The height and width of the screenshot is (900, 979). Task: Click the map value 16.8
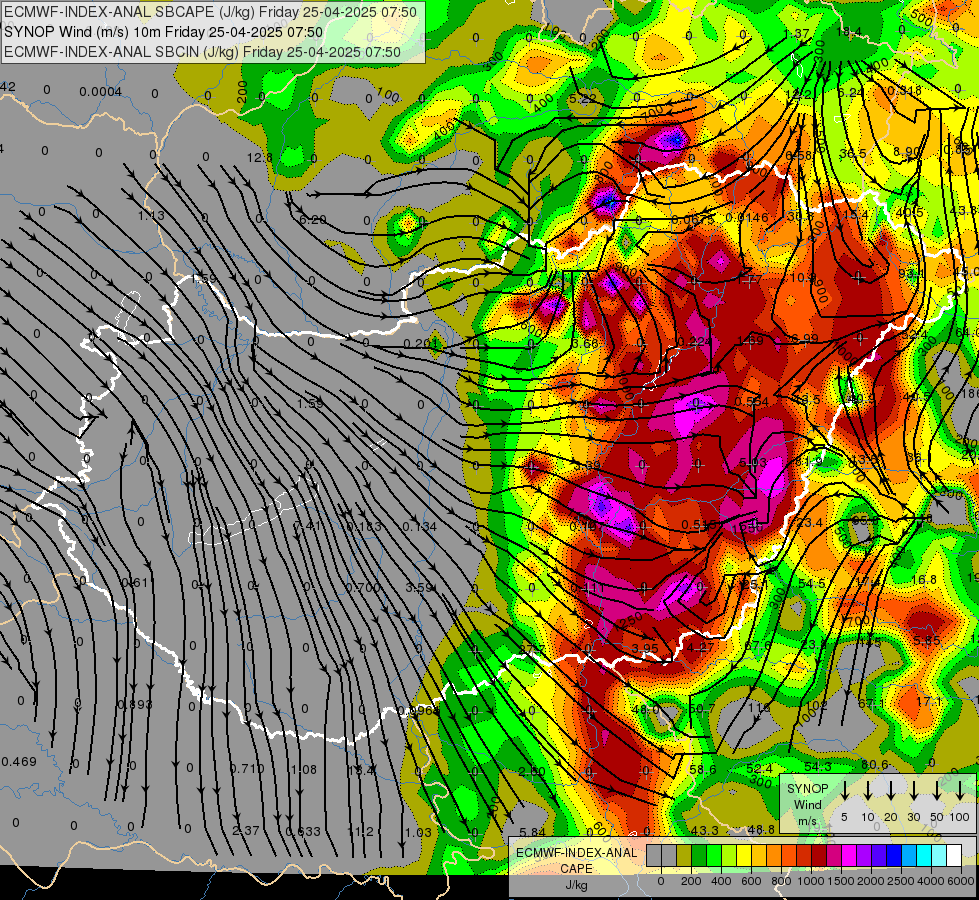pos(923,580)
